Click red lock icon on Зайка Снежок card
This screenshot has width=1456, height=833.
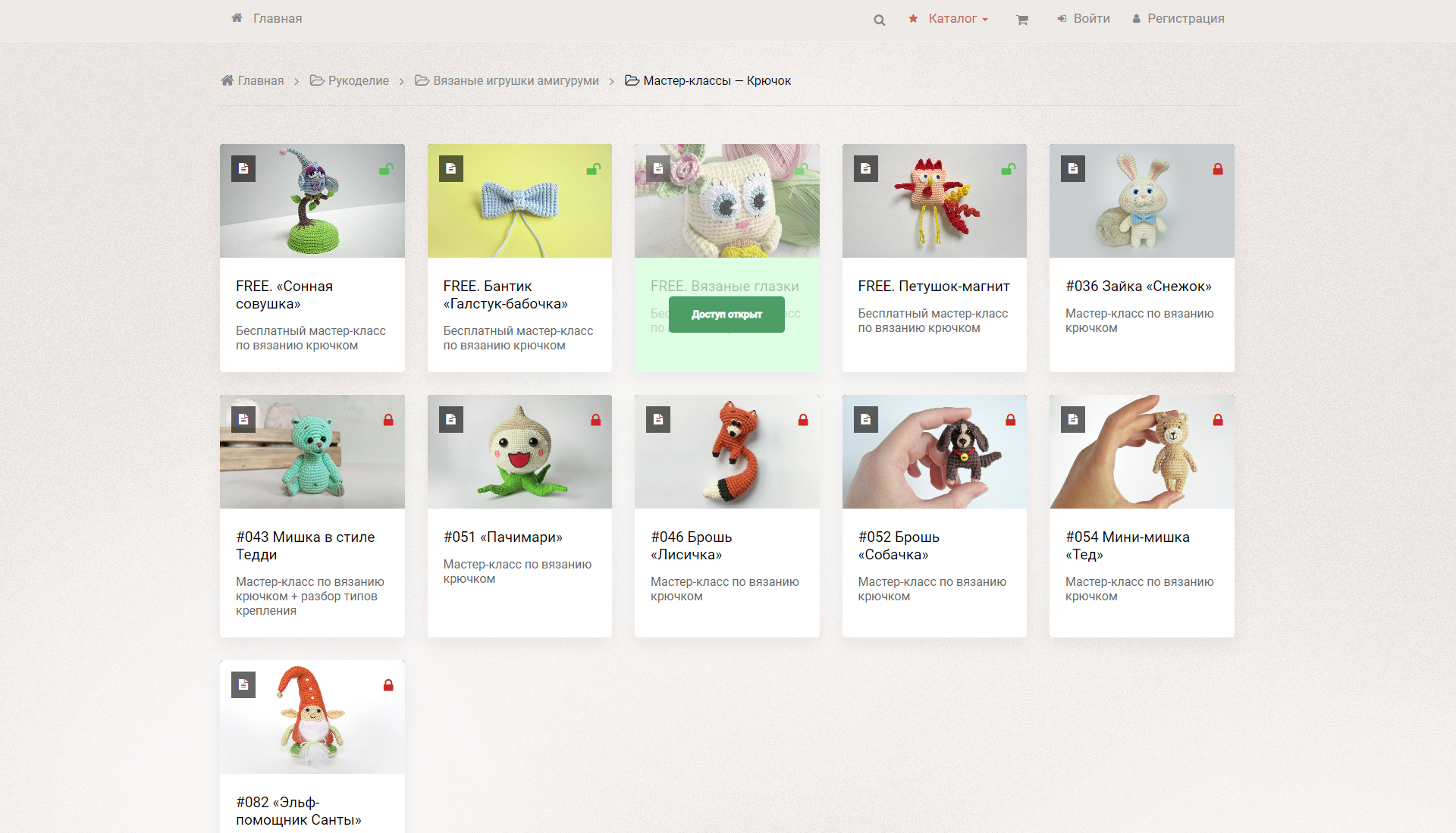[x=1218, y=169]
